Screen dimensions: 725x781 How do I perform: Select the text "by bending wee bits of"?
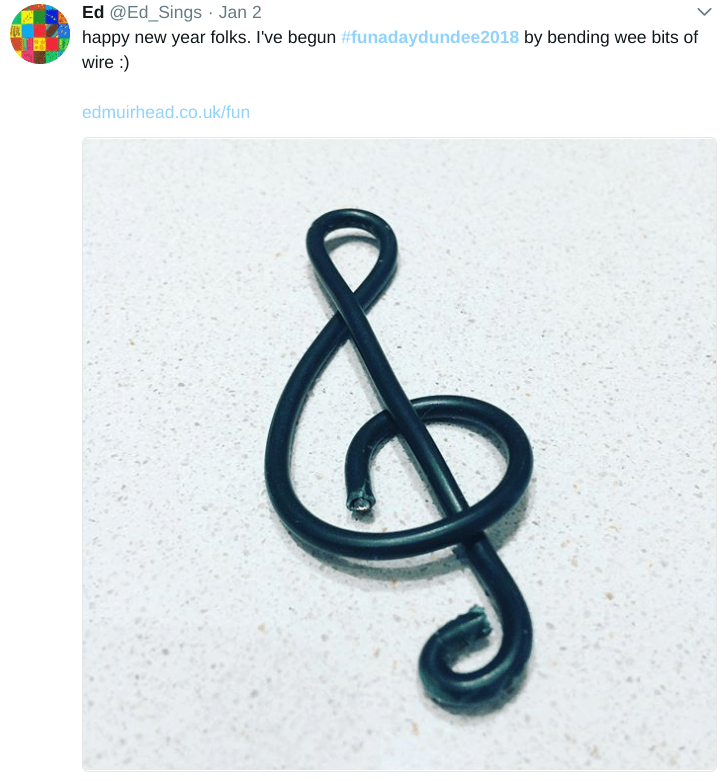(611, 38)
